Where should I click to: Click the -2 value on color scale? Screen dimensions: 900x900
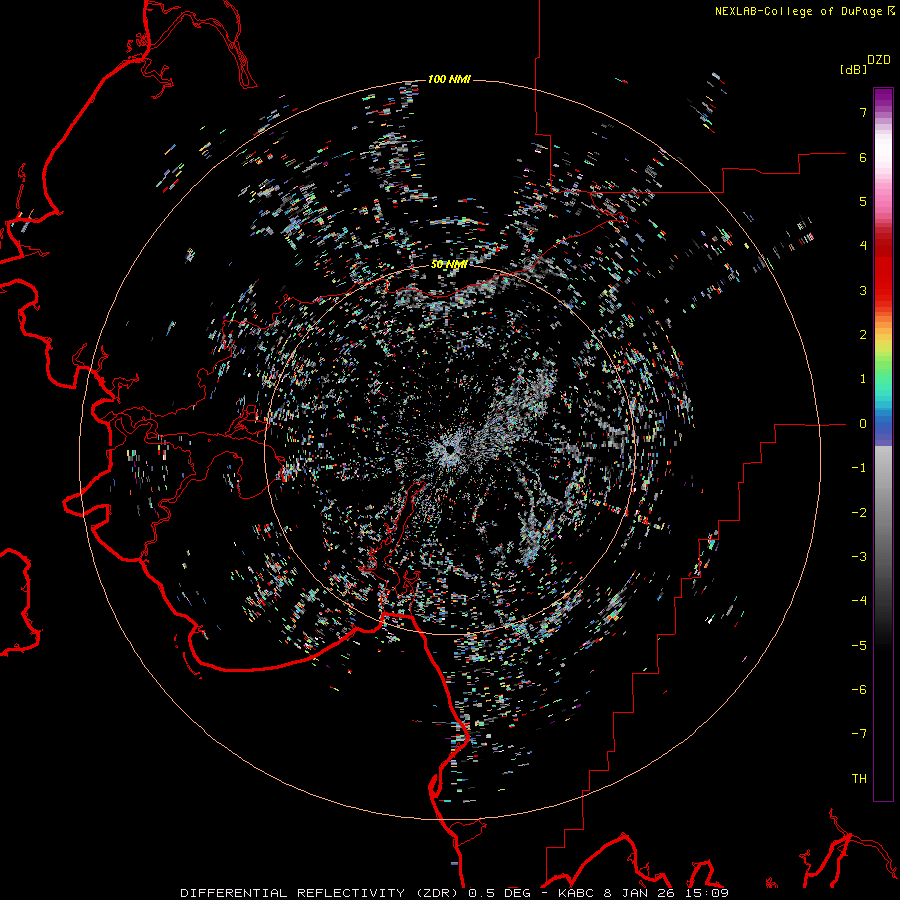click(x=859, y=513)
